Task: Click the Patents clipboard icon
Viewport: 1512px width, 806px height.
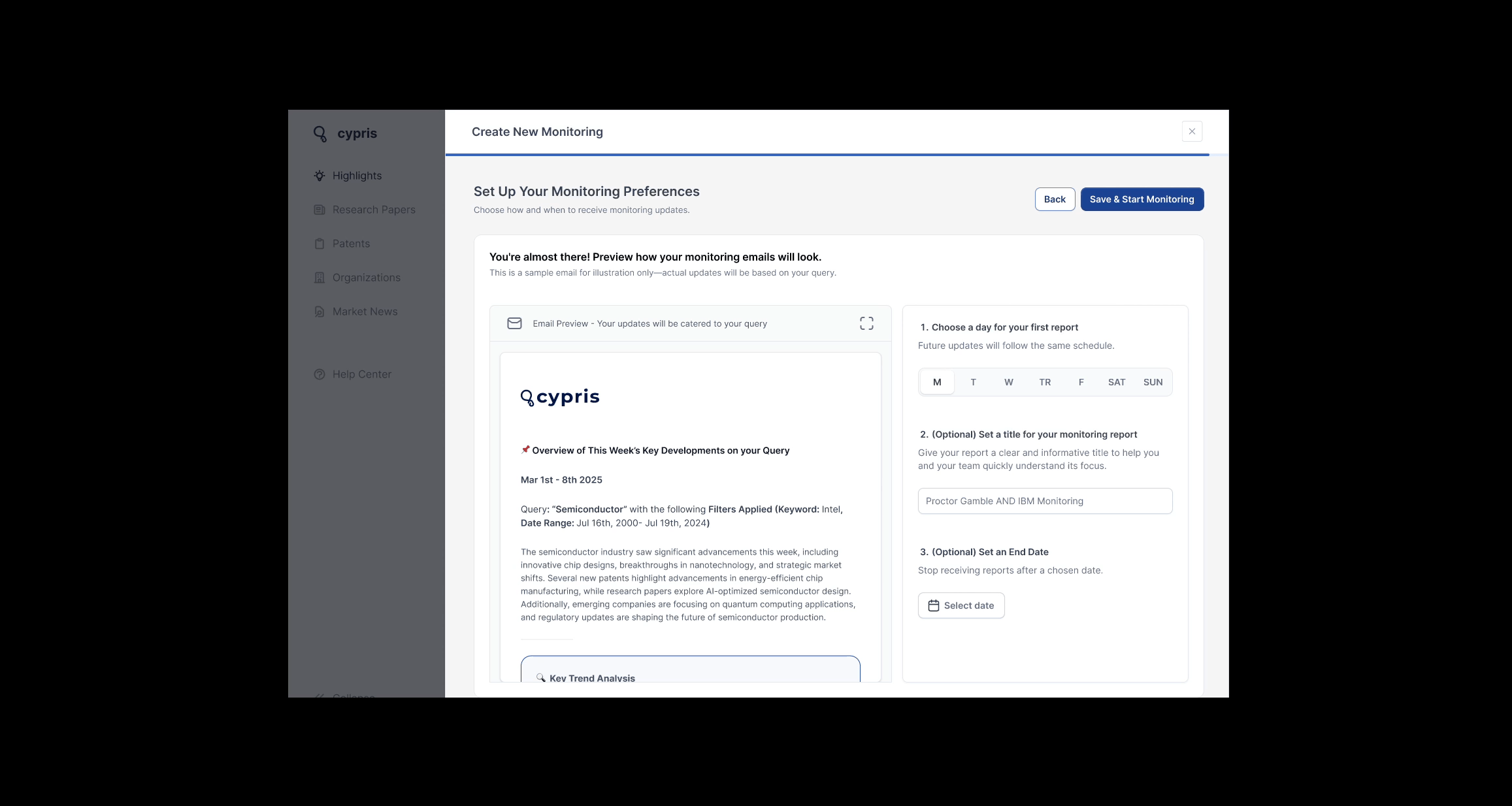Action: [320, 244]
